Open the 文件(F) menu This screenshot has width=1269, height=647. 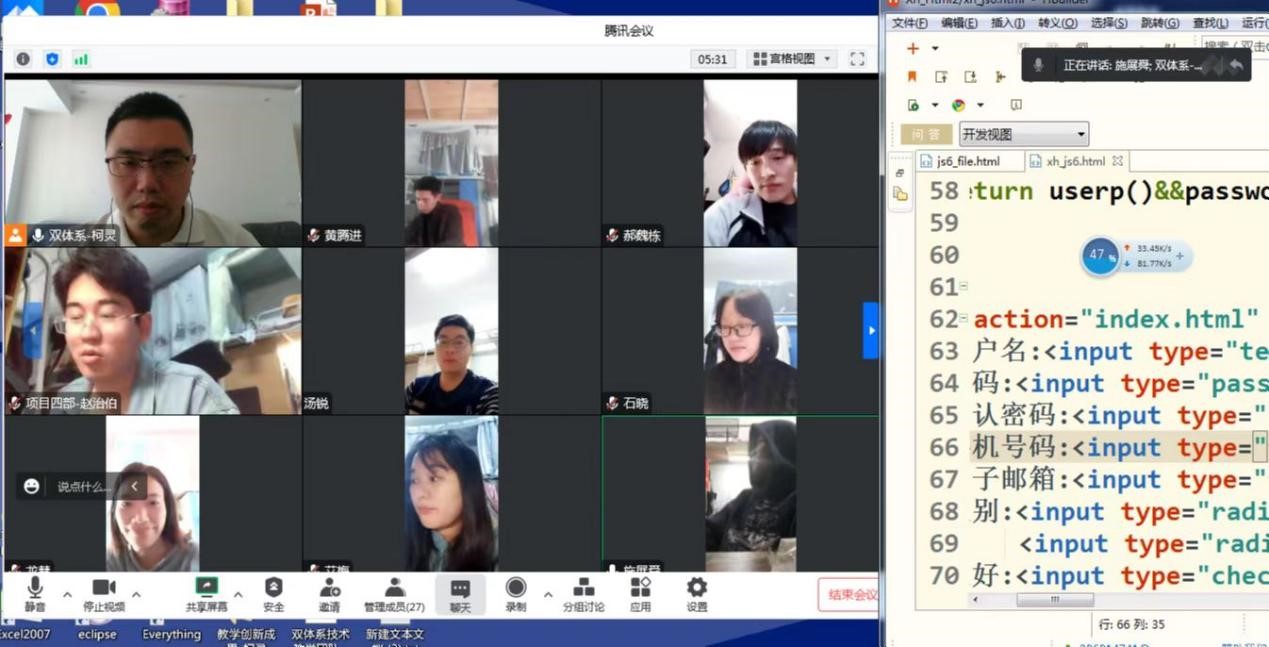point(909,23)
